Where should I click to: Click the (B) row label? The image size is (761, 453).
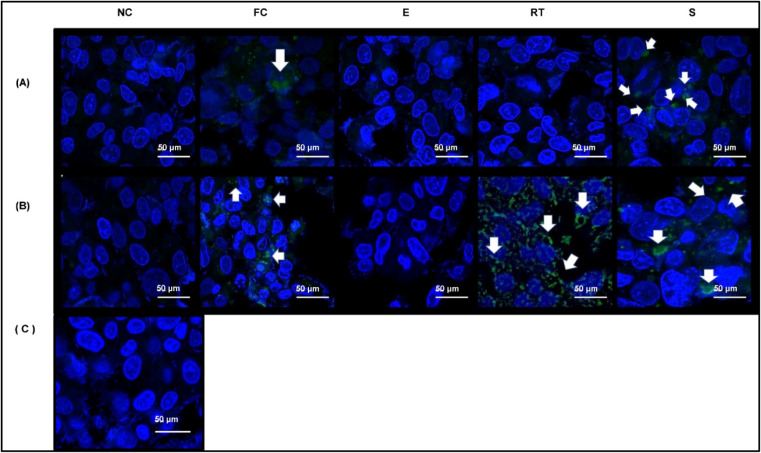point(23,206)
